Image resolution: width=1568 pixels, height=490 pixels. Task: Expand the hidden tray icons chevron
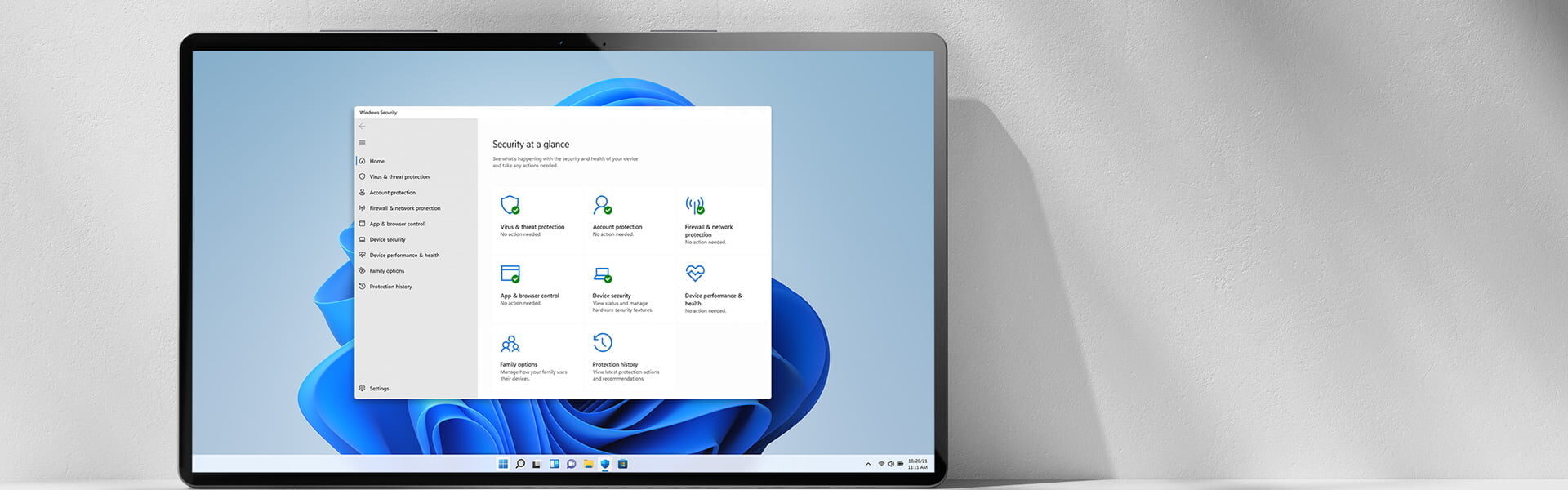867,464
